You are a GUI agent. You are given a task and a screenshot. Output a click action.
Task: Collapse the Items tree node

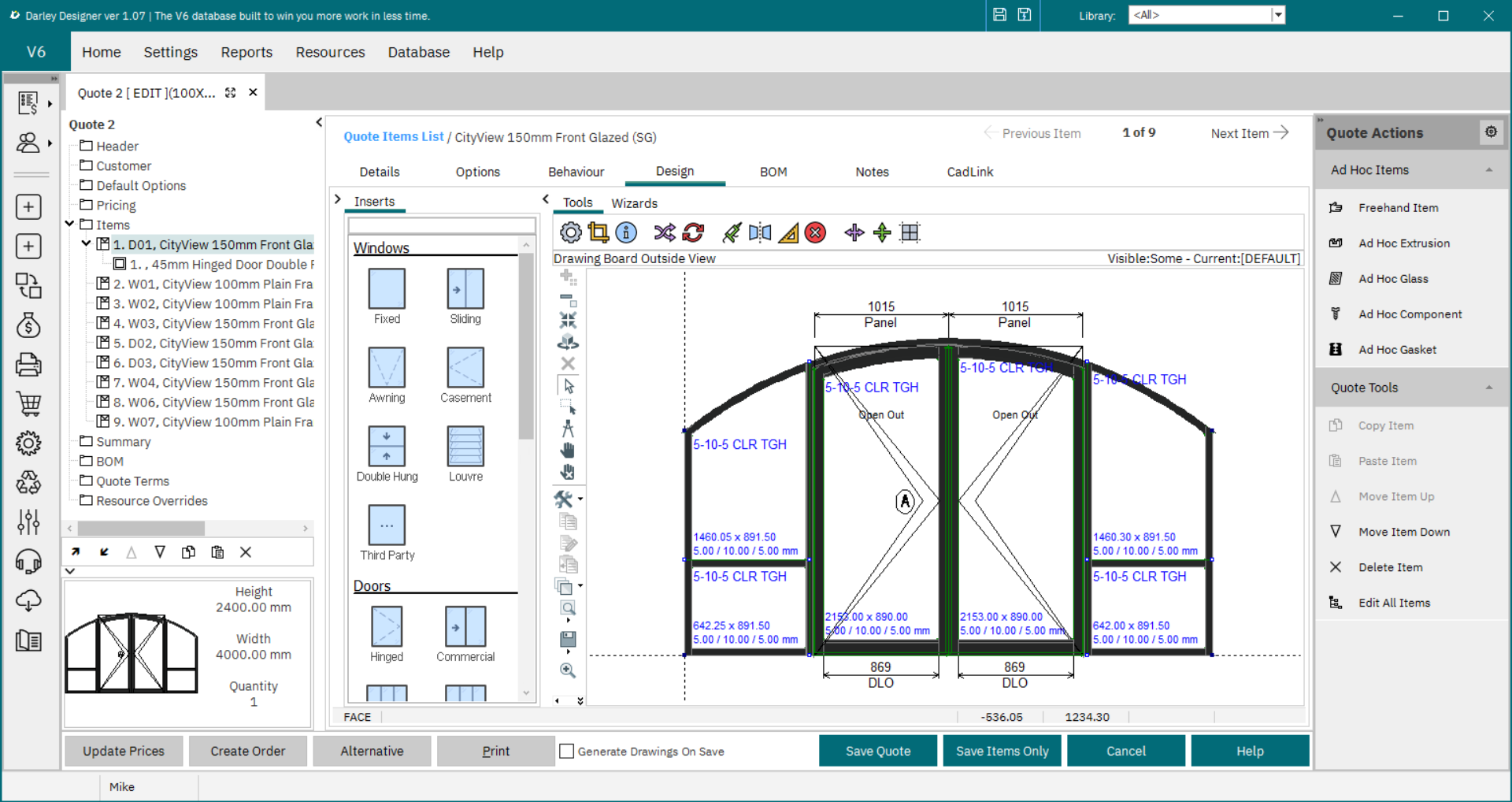70,225
